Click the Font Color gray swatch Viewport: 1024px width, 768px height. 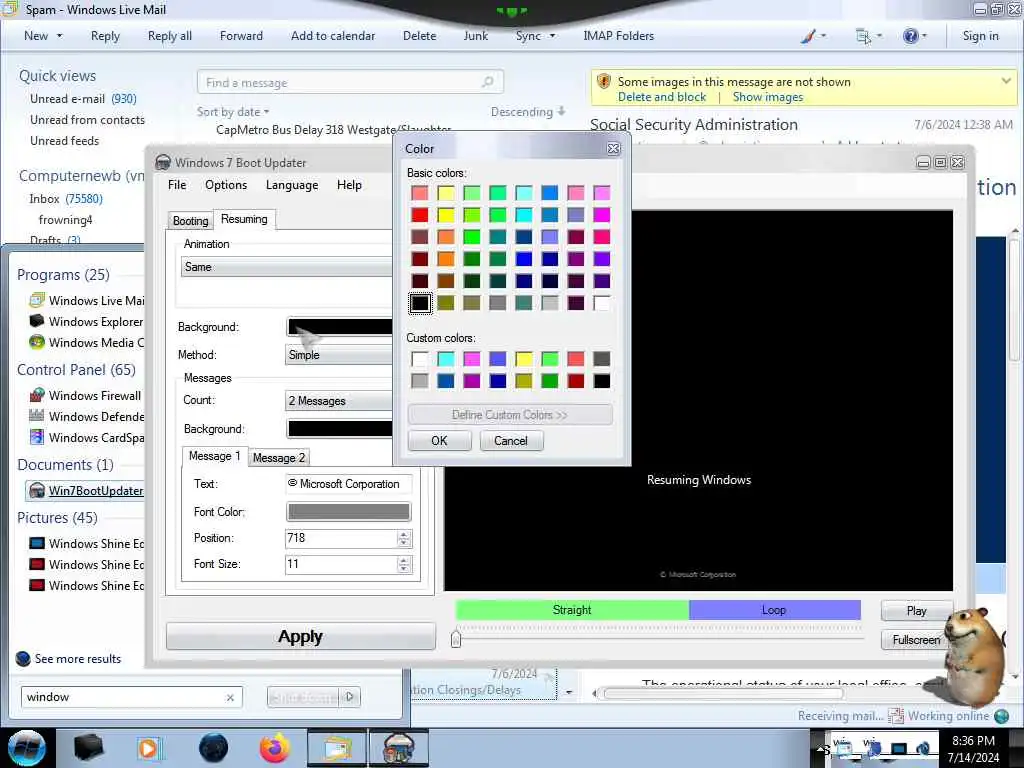tap(349, 511)
